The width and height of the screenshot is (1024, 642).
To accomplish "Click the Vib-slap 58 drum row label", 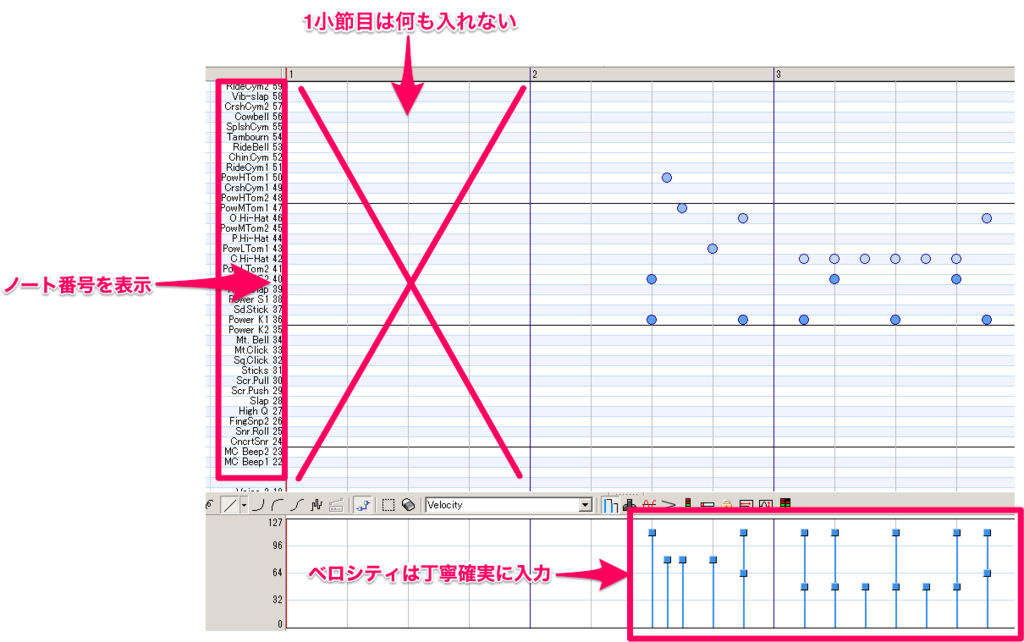I will click(x=257, y=97).
